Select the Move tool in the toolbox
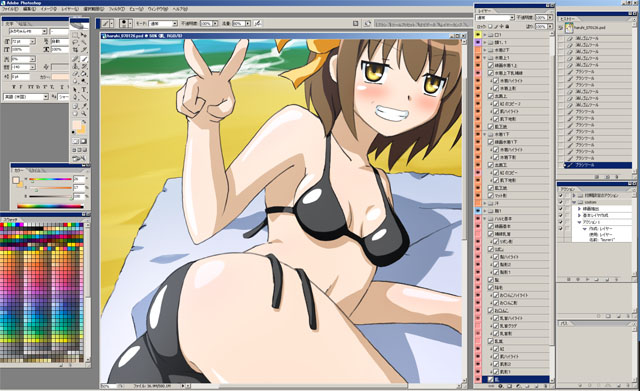The height and width of the screenshot is (391, 640). click(x=84, y=35)
